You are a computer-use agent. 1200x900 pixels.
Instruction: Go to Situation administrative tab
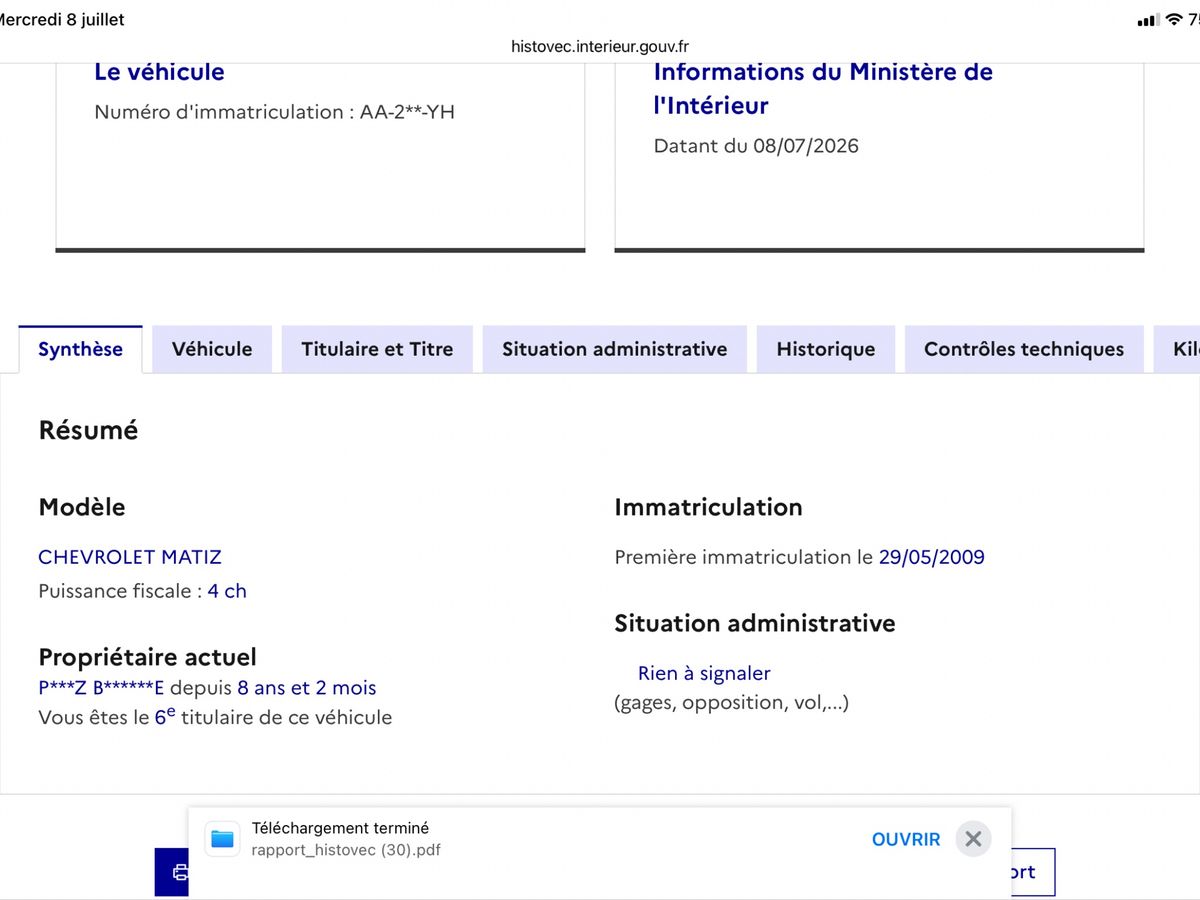(615, 349)
